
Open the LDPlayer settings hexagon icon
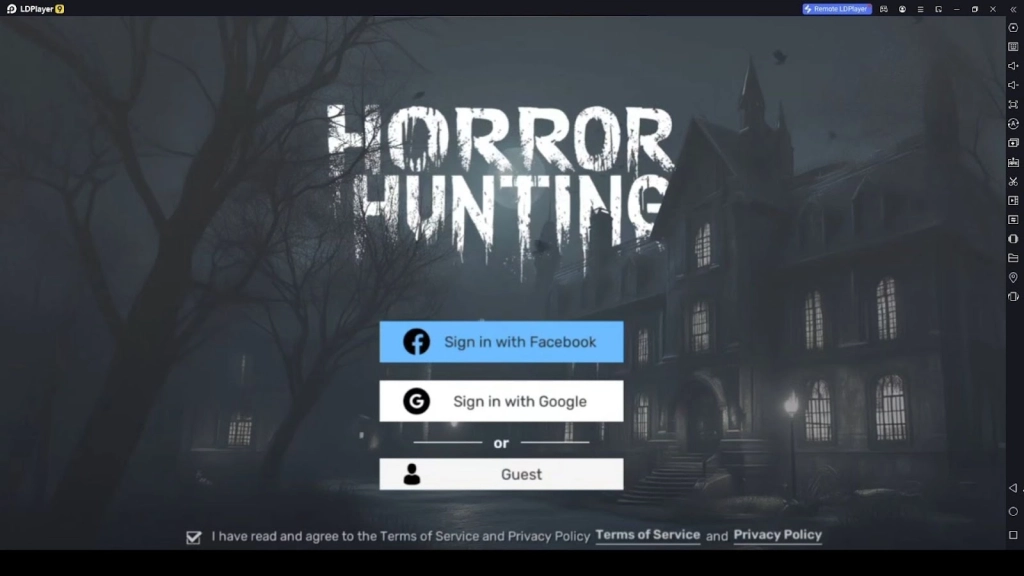click(1013, 28)
